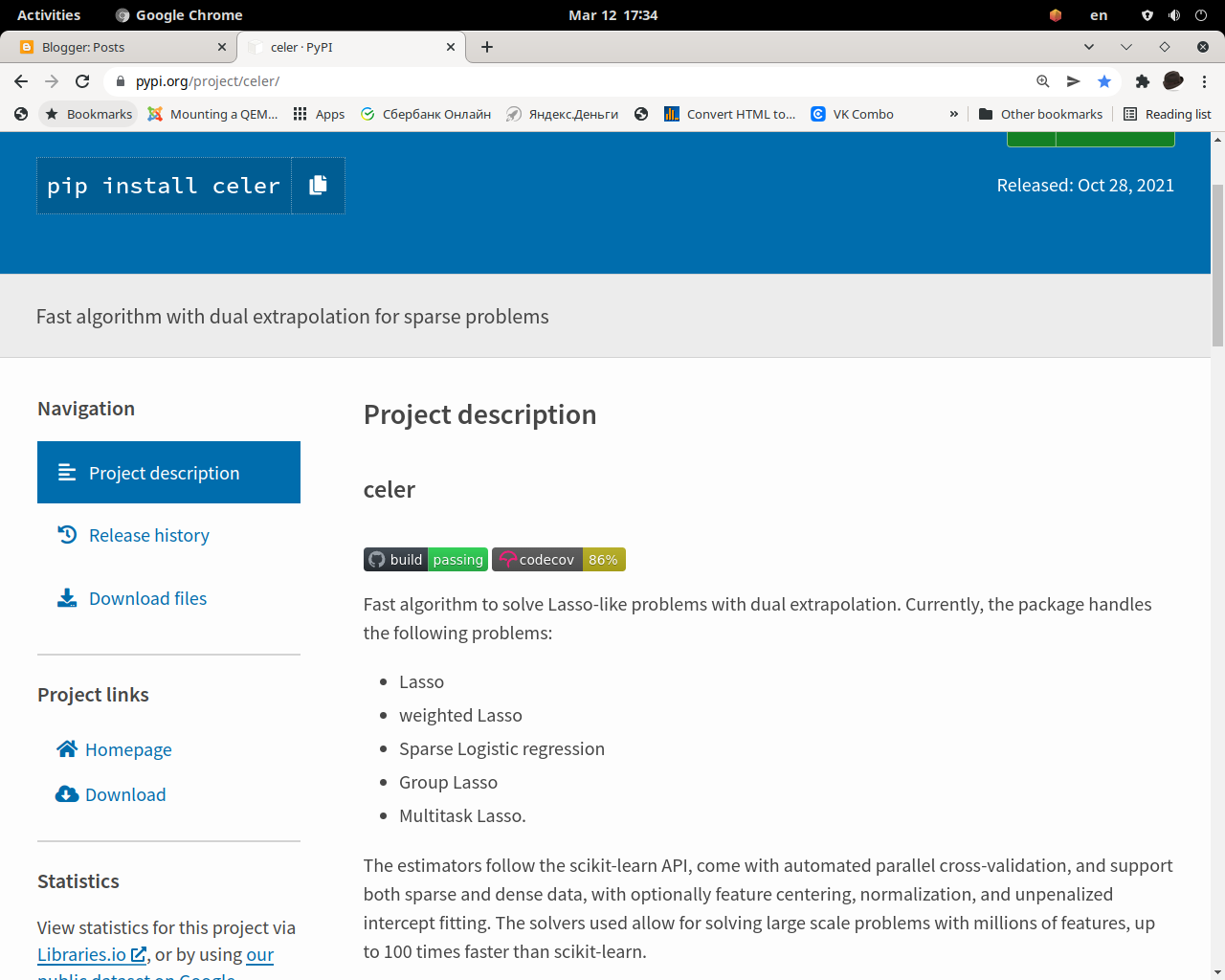Click the address bar URL field
1225x980 pixels.
coord(574,81)
